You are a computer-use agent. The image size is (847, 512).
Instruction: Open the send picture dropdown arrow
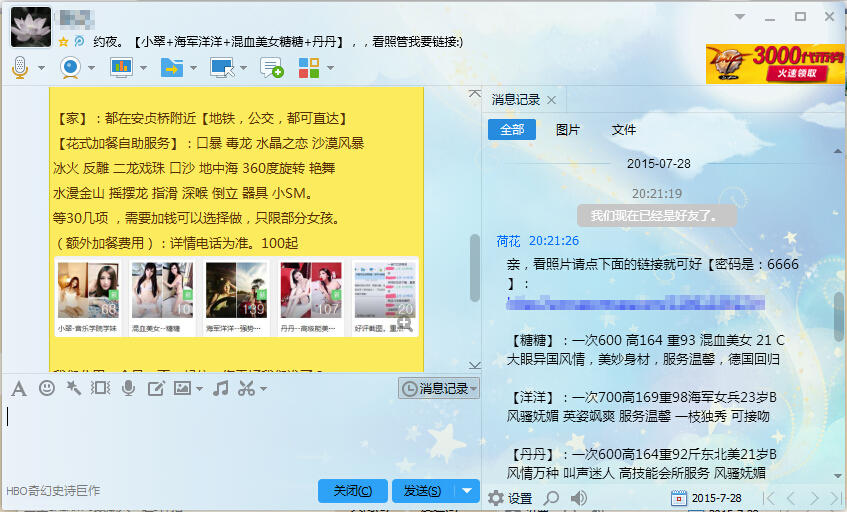[x=200, y=389]
